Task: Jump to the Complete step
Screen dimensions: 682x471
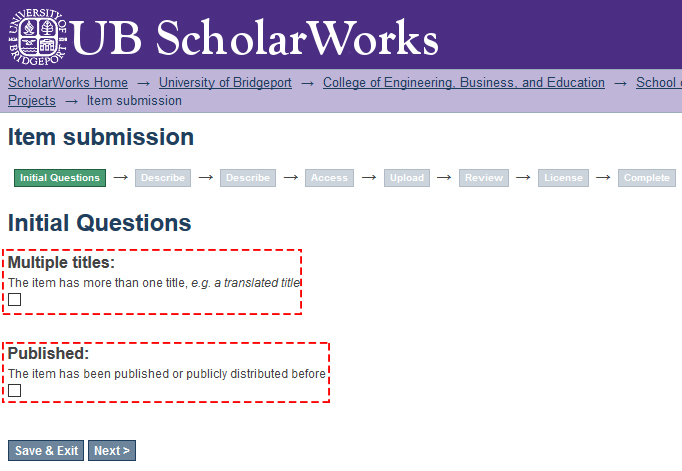Action: (x=647, y=178)
